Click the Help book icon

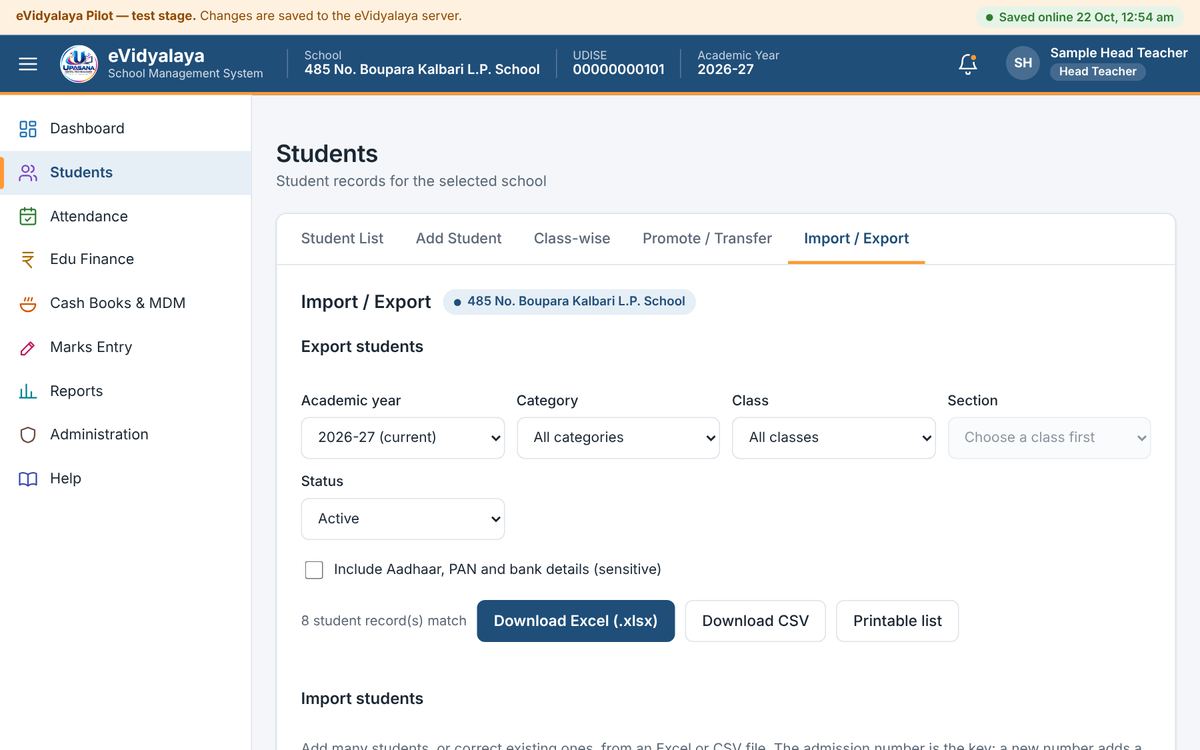tap(28, 478)
